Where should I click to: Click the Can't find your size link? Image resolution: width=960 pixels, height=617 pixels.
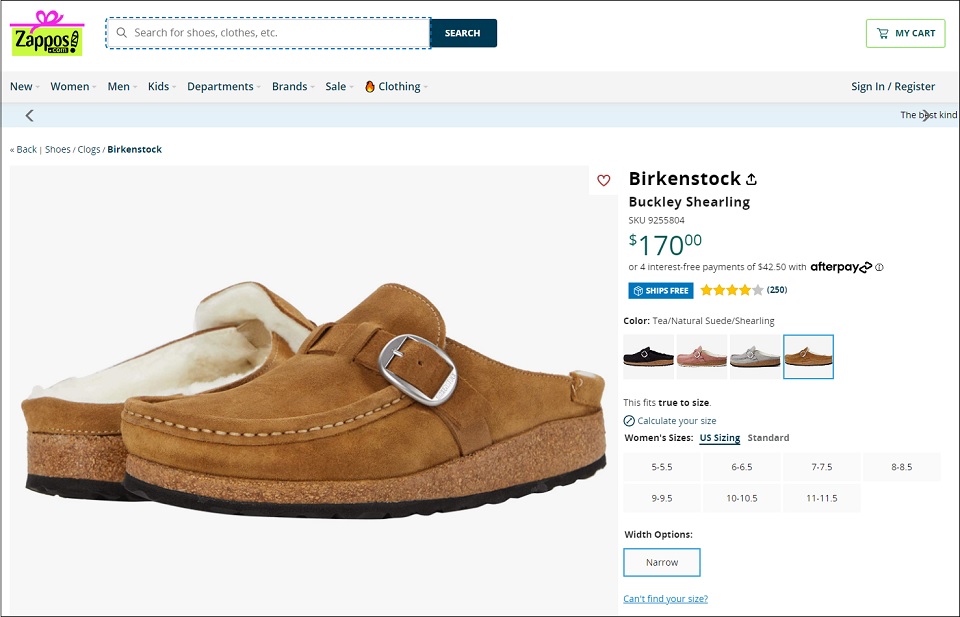pyautogui.click(x=665, y=599)
